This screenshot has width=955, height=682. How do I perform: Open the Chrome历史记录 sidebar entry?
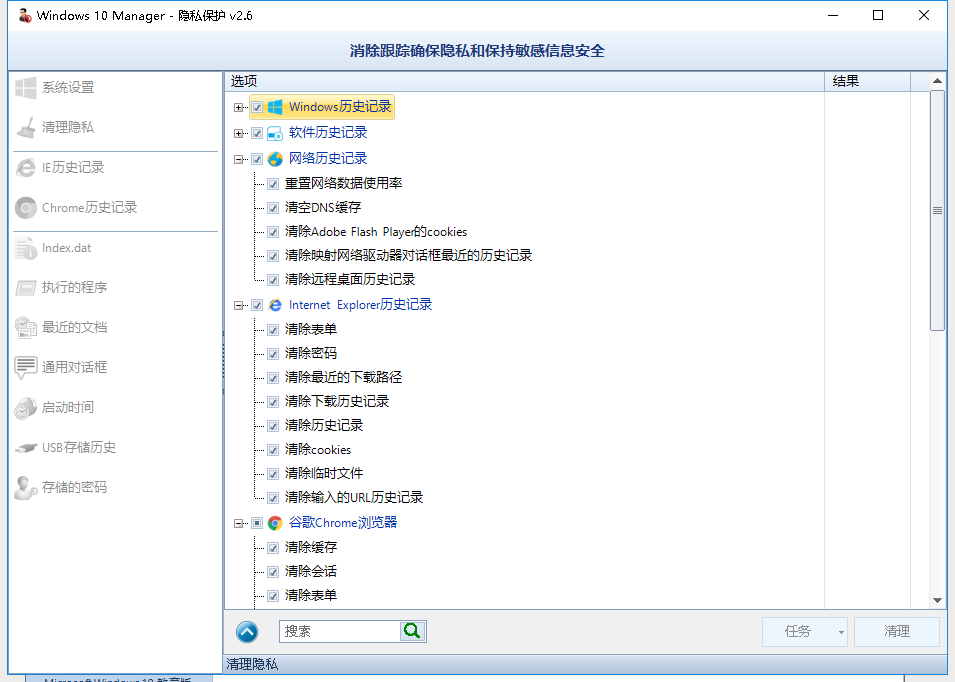(x=116, y=208)
